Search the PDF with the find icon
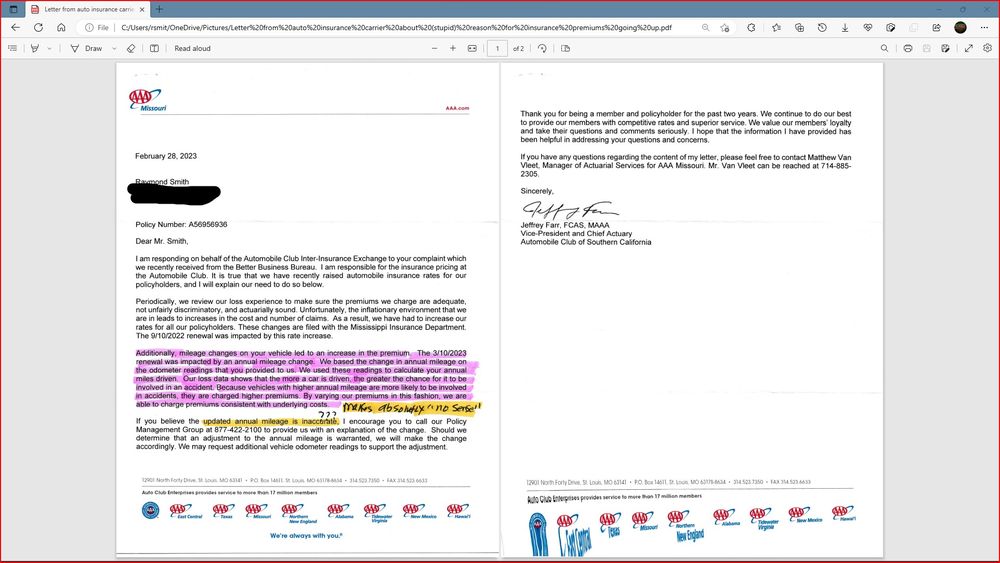Screen dimensions: 1000x563 click(885, 48)
